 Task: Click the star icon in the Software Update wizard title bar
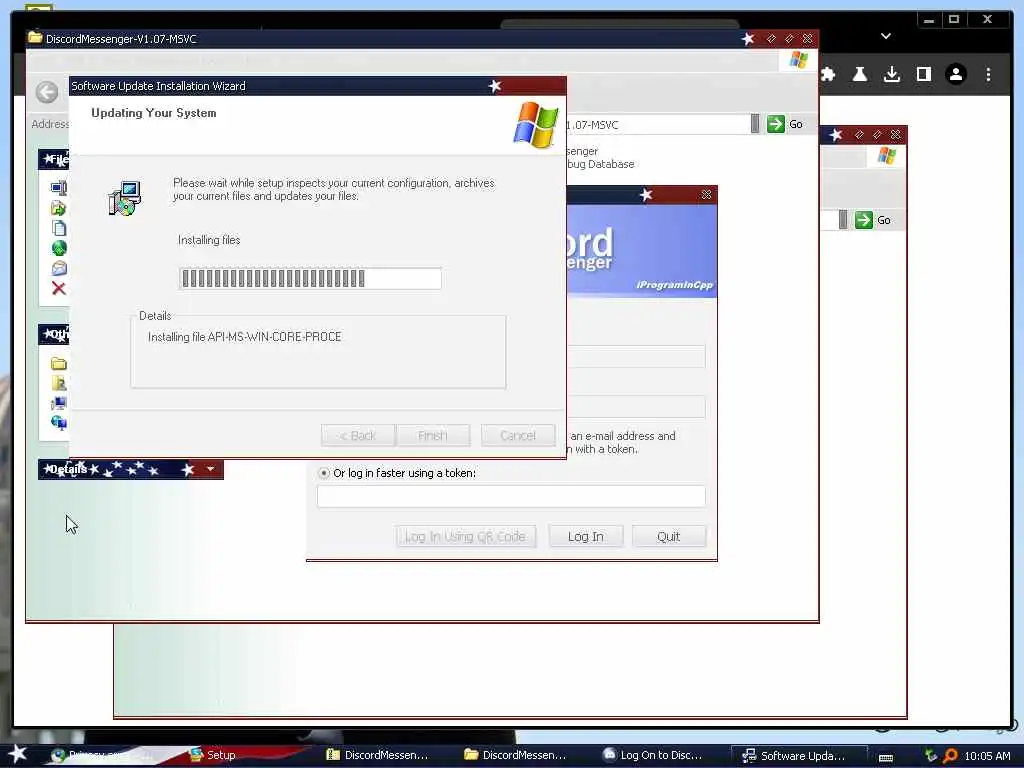495,86
